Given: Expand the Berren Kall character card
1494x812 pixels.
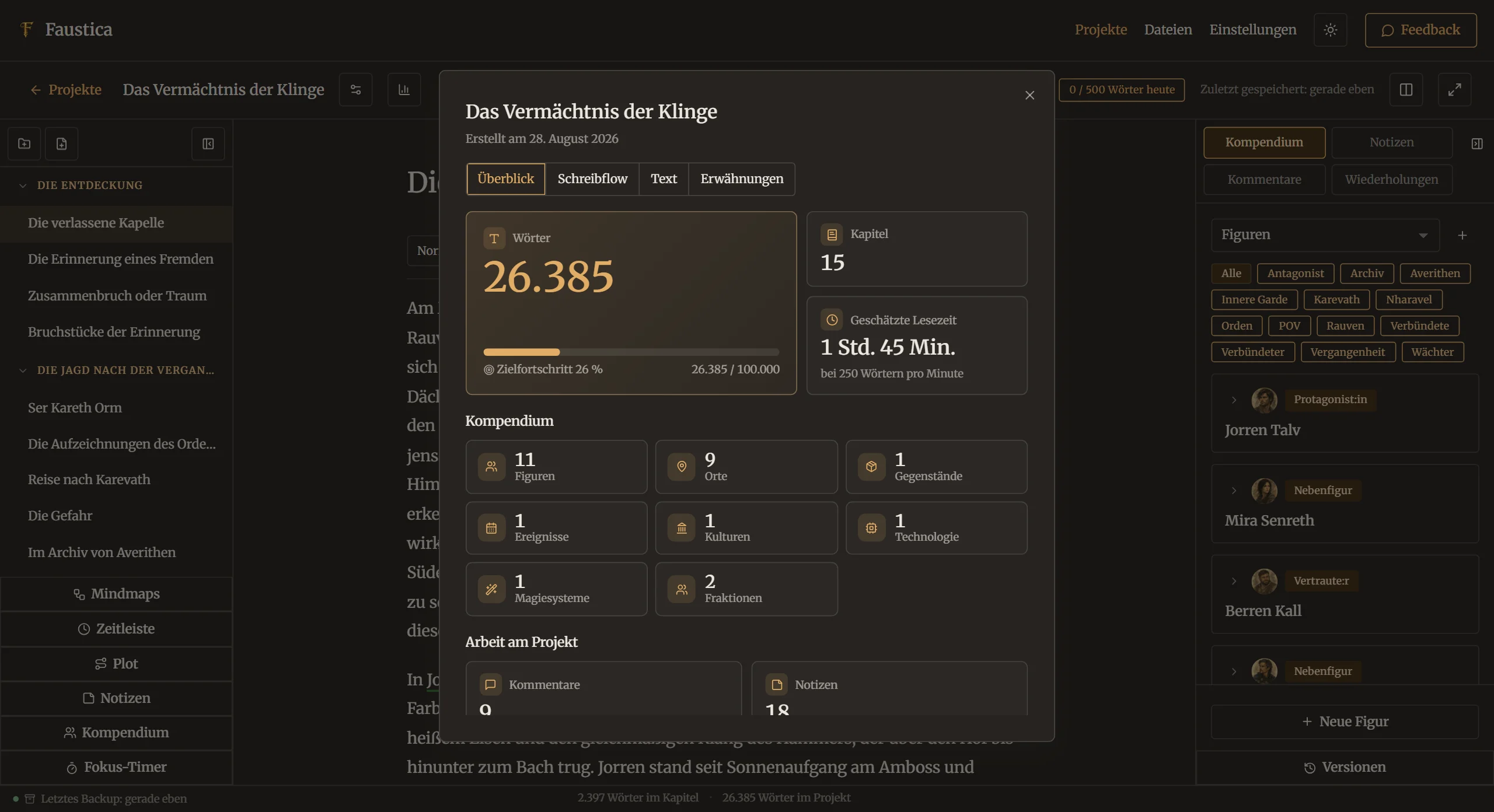Looking at the screenshot, I should 1234,581.
